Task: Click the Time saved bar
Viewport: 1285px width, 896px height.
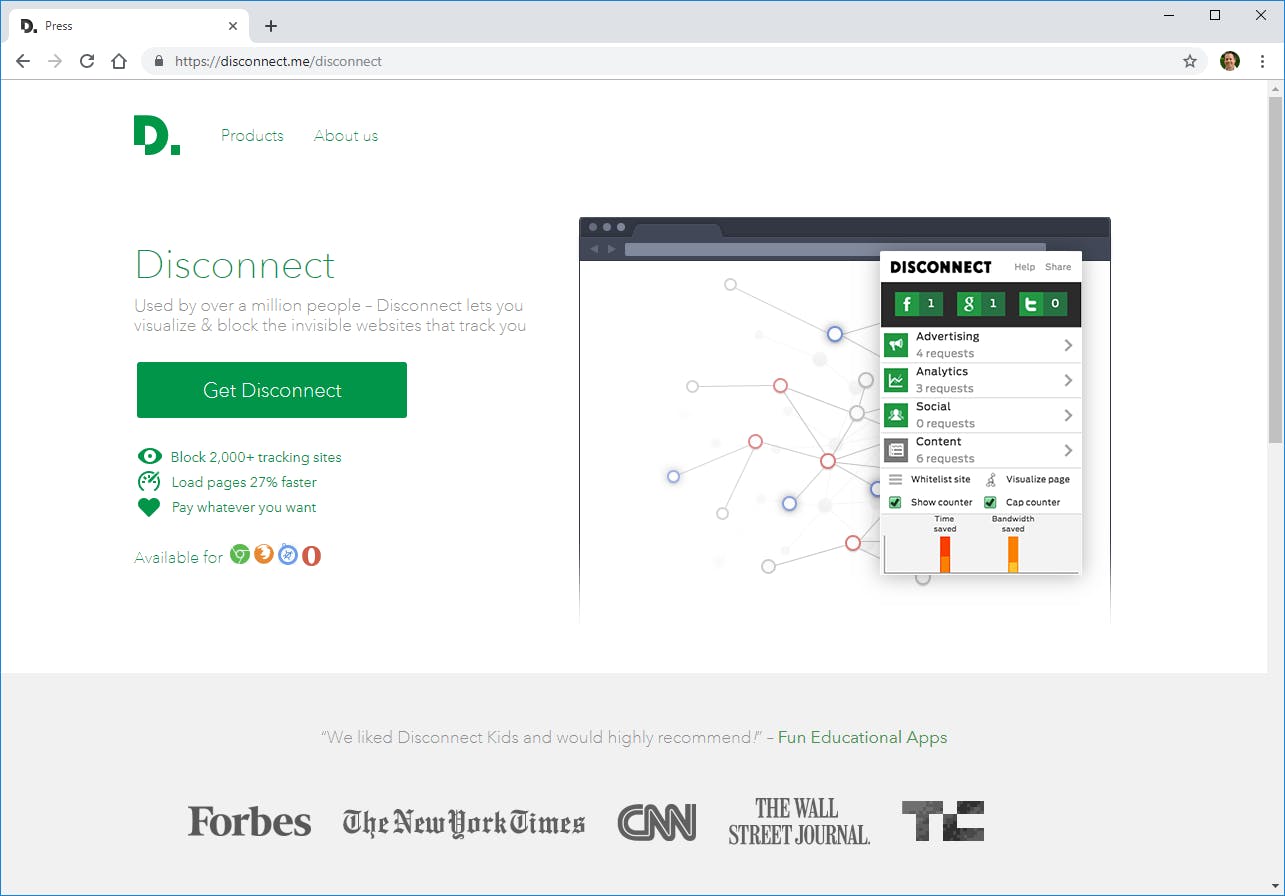Action: (945, 554)
